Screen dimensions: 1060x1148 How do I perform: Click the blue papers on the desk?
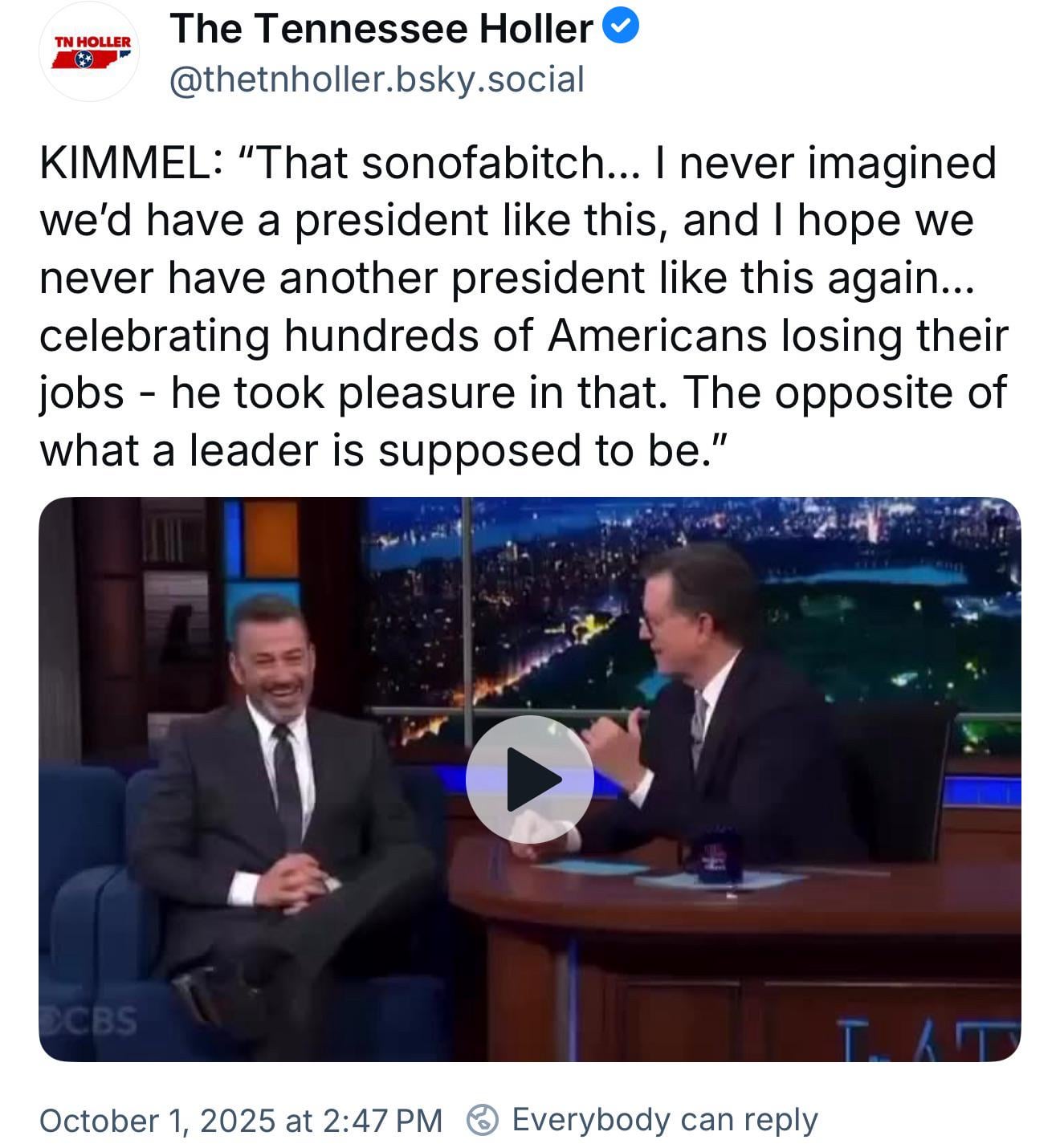tap(594, 867)
